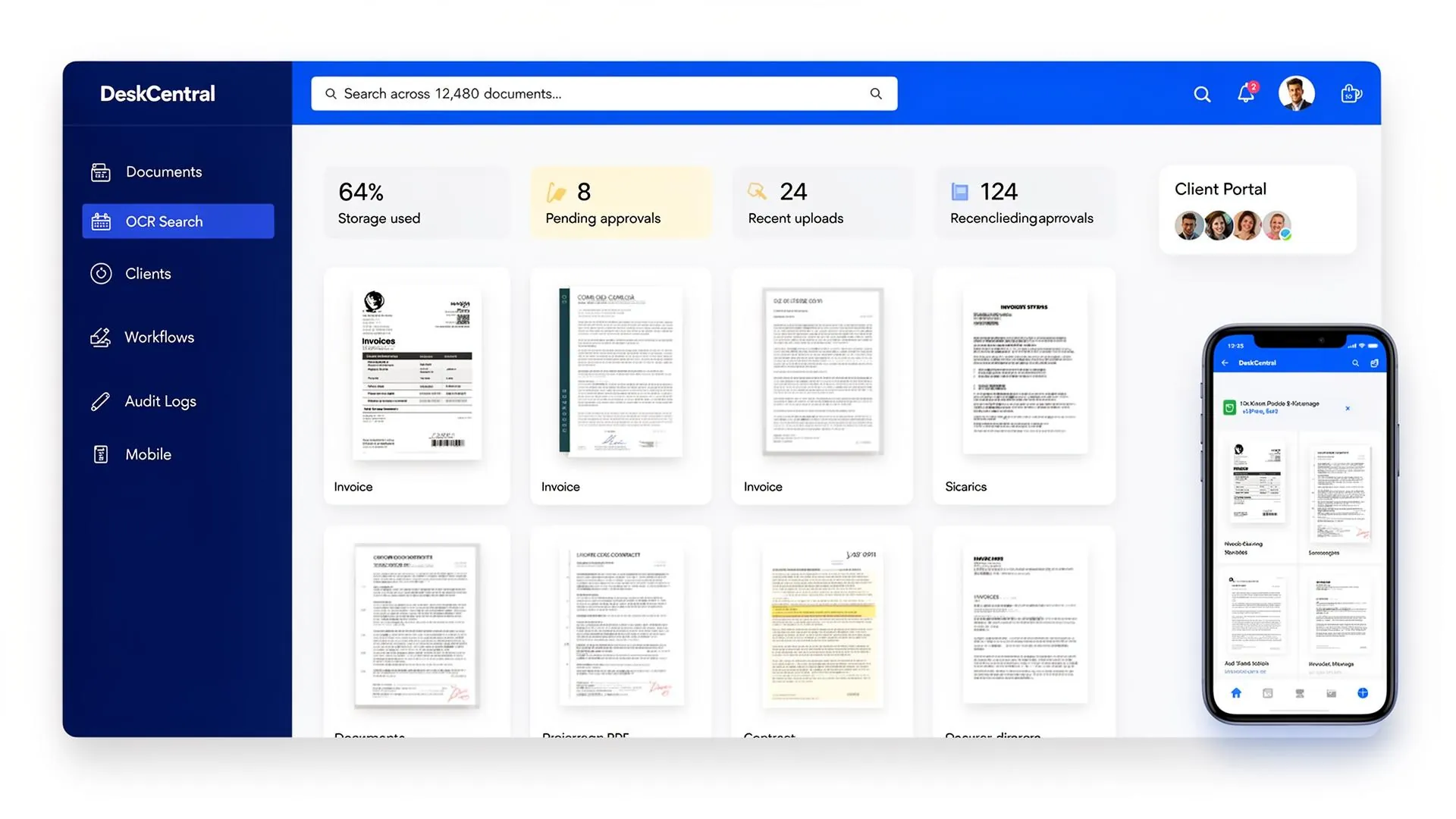Open the third Invoice thumbnail with the gray border
This screenshot has width=1456, height=819.
click(823, 372)
